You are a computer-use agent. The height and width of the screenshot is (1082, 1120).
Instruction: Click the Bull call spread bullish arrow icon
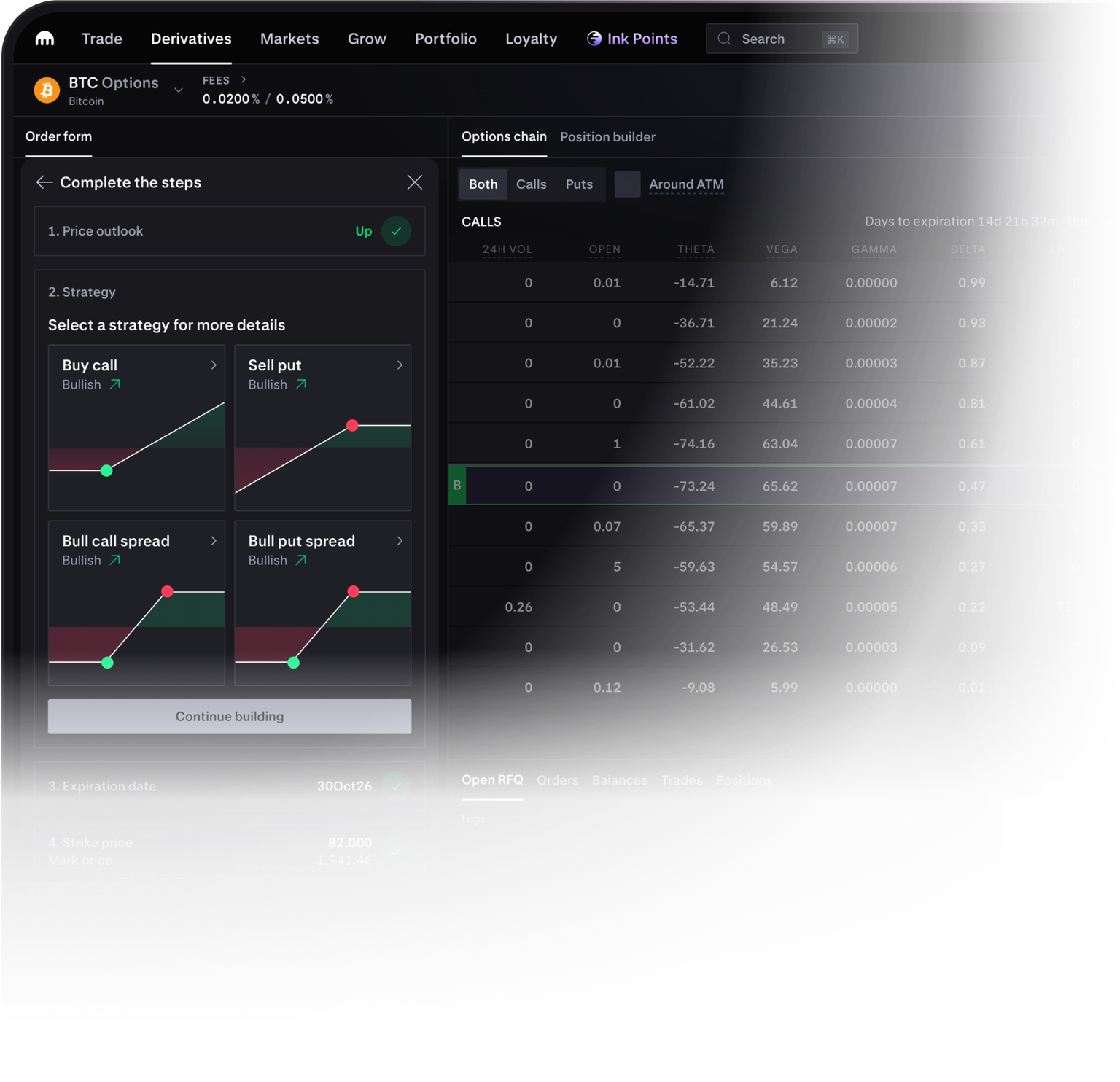pyautogui.click(x=114, y=560)
